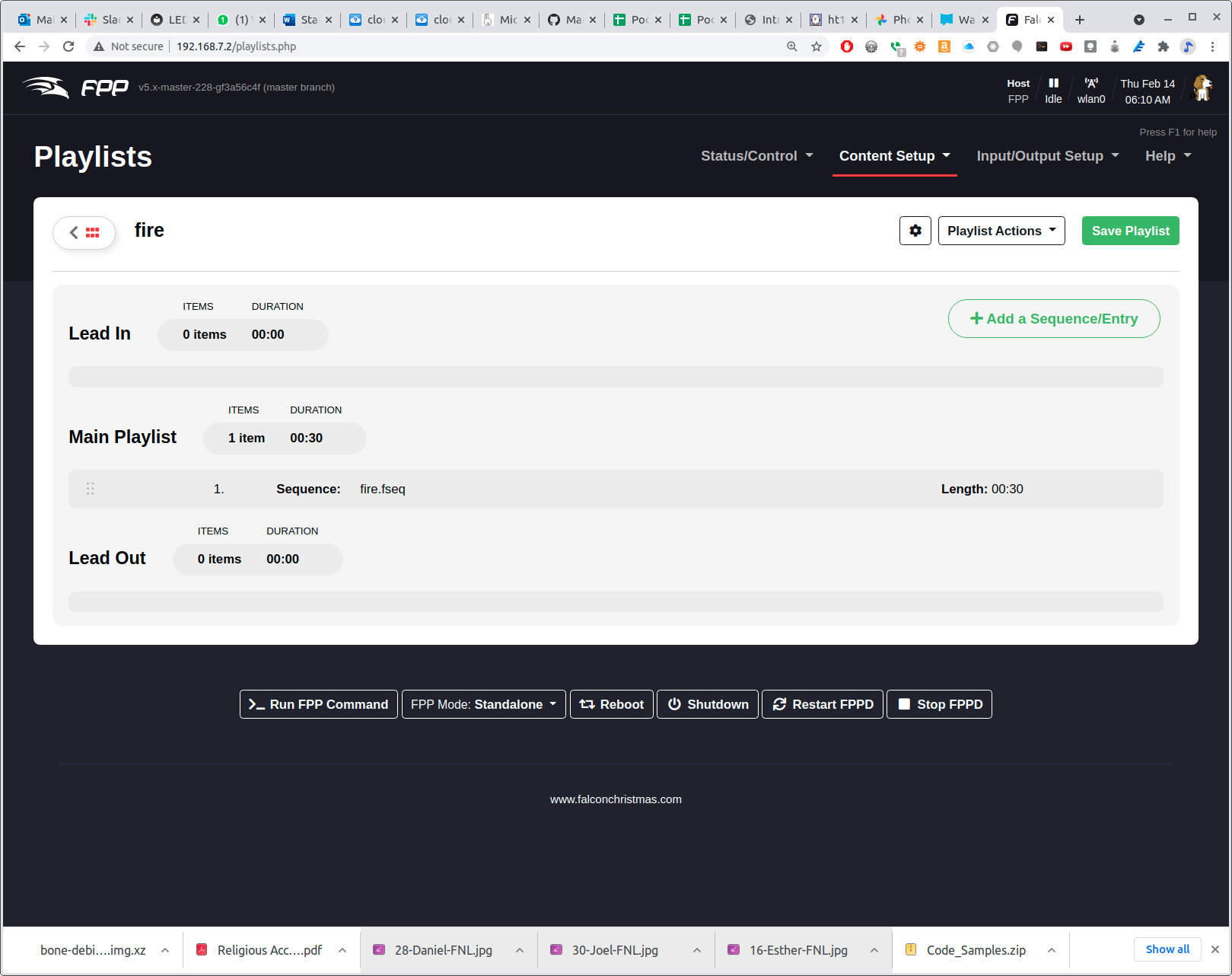Go back to playlist grid view
The image size is (1232, 976).
[84, 232]
